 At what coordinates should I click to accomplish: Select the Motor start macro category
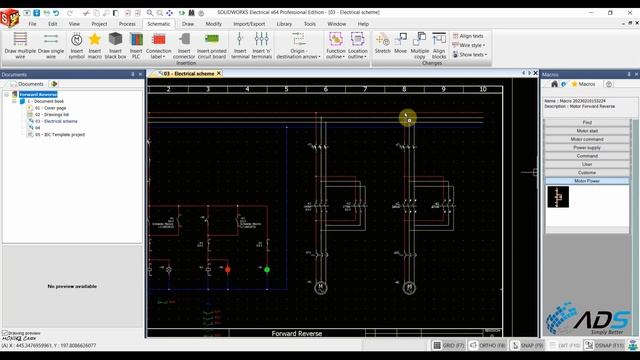587,131
